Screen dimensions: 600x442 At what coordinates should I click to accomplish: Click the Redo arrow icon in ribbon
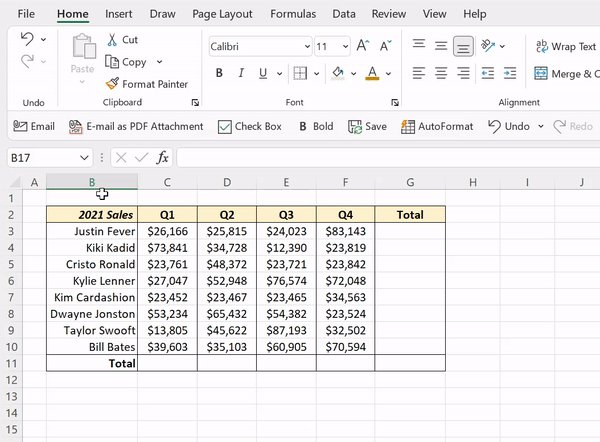click(27, 61)
